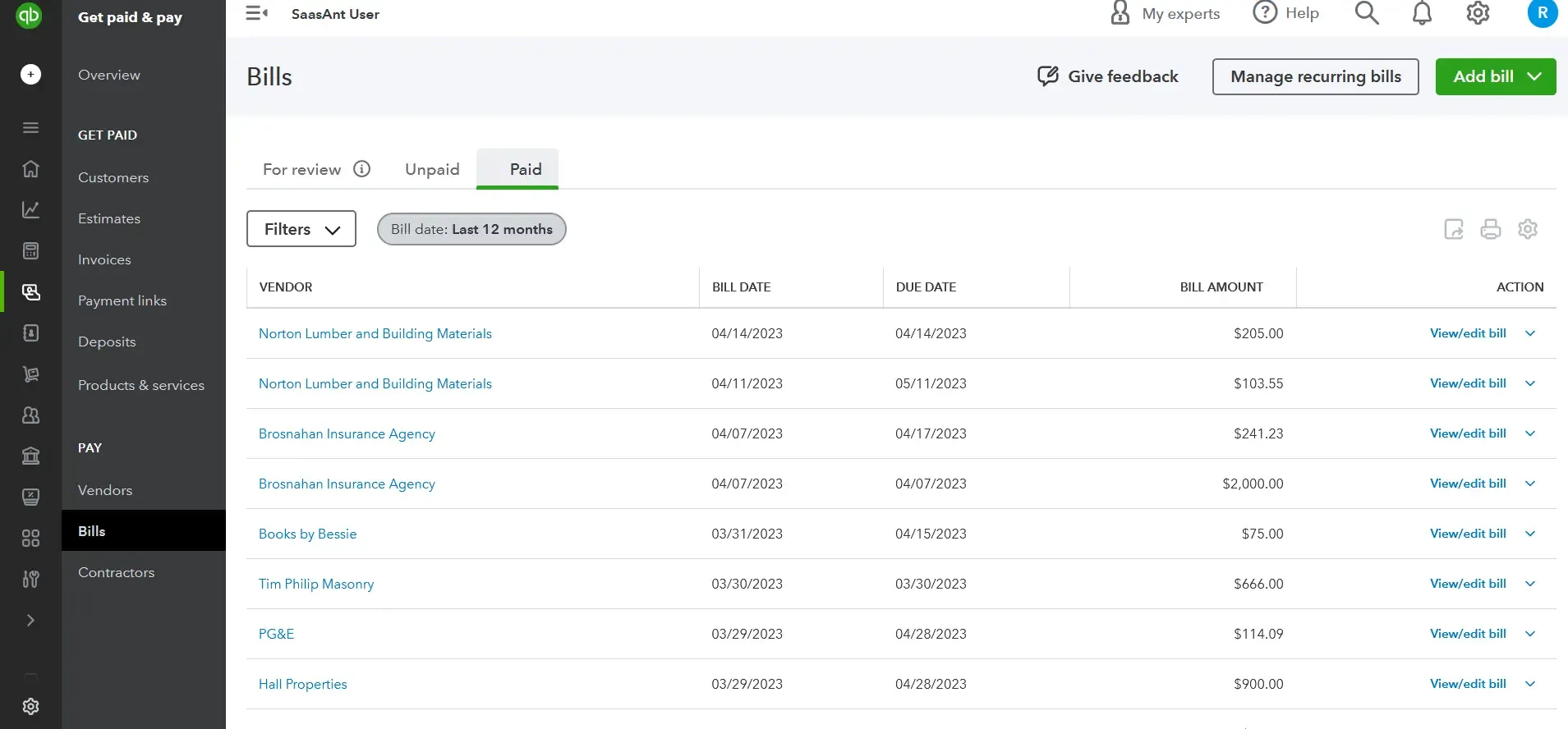The image size is (1568, 729).
Task: Open the shopping cart icon in left rail
Action: (x=30, y=374)
